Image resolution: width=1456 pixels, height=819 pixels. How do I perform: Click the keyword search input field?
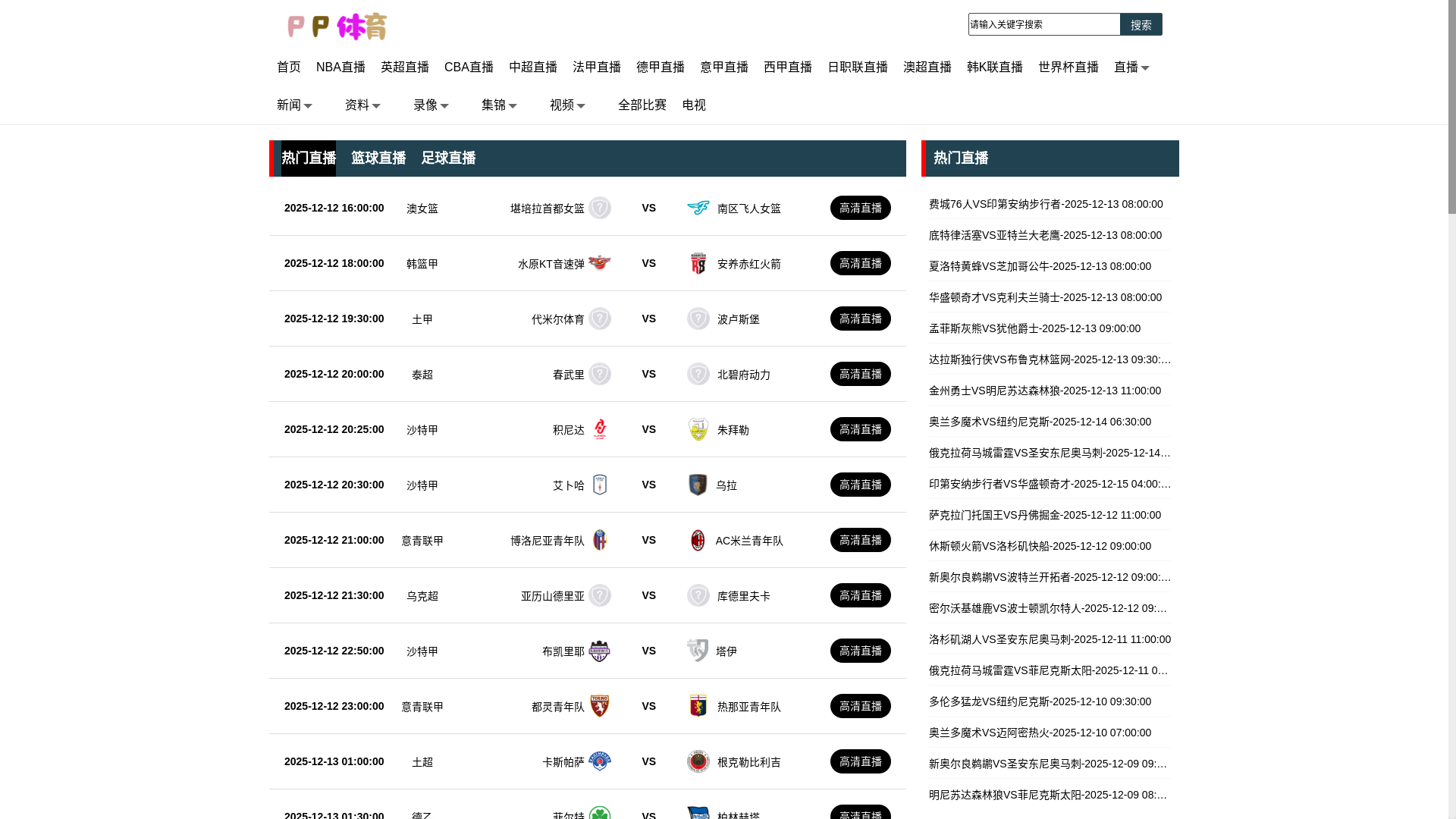1043,25
